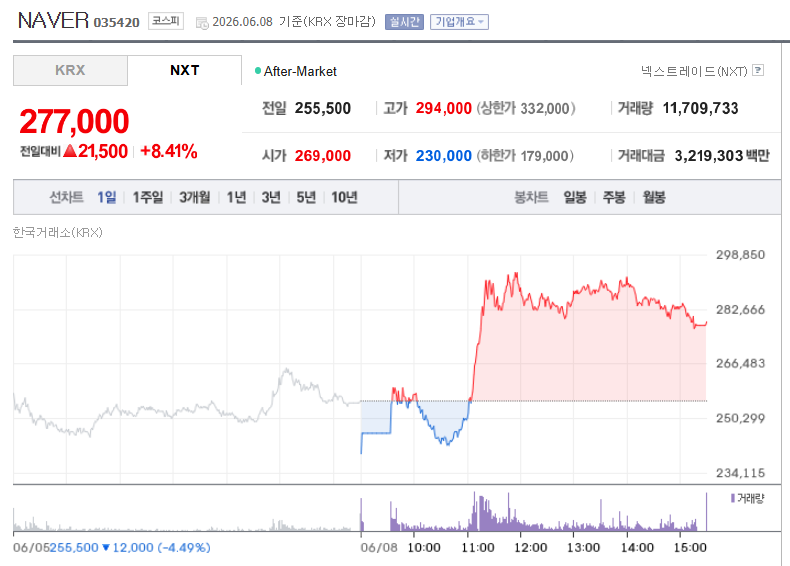The image size is (790, 566).
Task: Click the 06/08 date axis label
Action: [378, 547]
